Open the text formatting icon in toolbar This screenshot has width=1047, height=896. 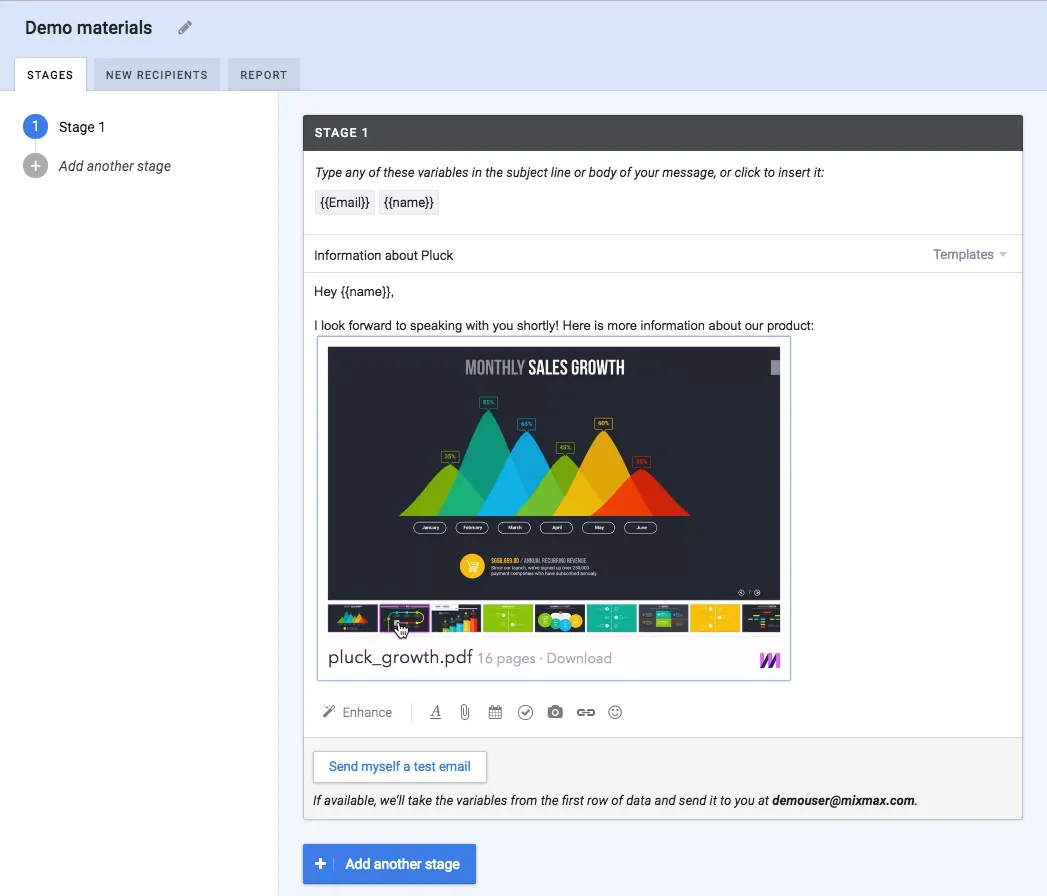[x=435, y=712]
